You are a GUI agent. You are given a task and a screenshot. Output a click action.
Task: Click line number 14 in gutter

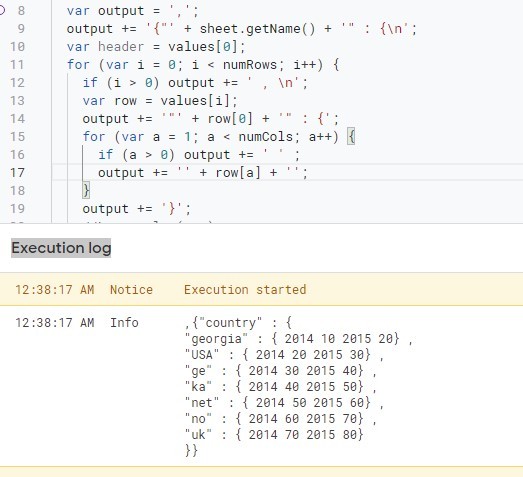click(x=17, y=119)
